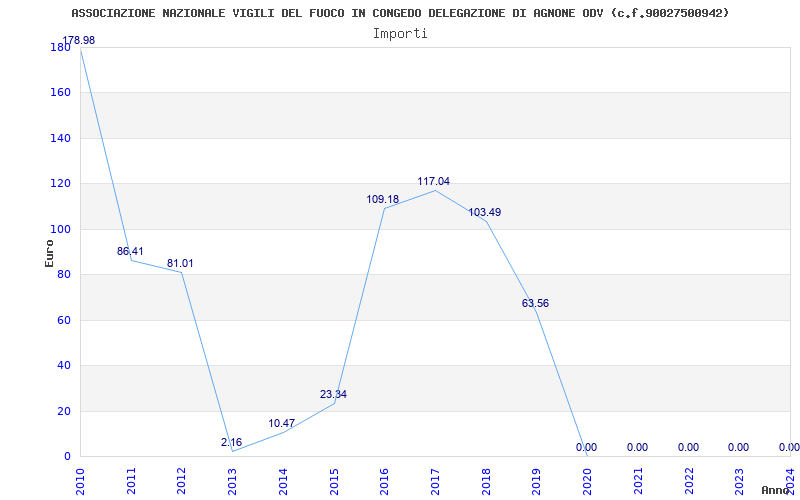Image resolution: width=800 pixels, height=500 pixels.
Task: Click year 2010 on the x-axis
Action: coord(81,480)
